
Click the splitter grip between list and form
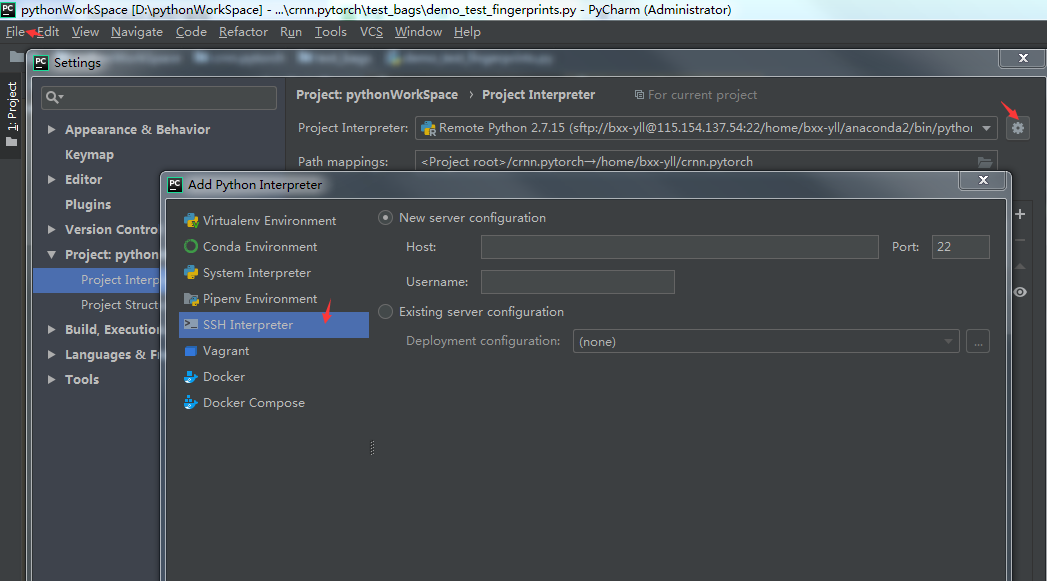pos(373,448)
